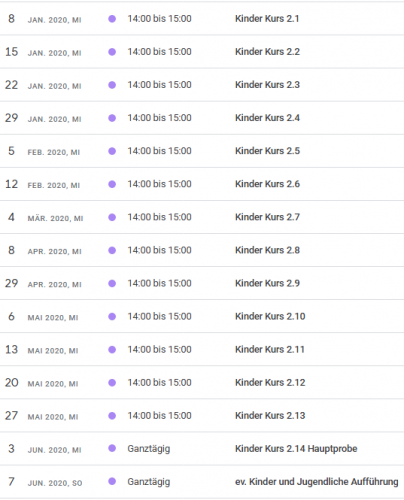Open Kinder Kurs 2.14 Hauptprobe event
This screenshot has width=404, height=500.
click(296, 449)
